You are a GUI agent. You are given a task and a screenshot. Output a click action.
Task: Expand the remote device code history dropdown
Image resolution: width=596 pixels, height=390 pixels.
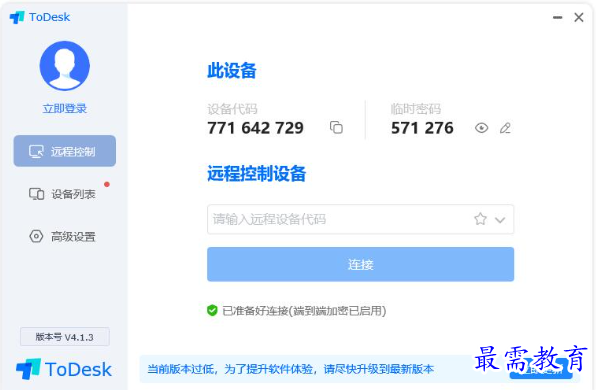point(500,220)
